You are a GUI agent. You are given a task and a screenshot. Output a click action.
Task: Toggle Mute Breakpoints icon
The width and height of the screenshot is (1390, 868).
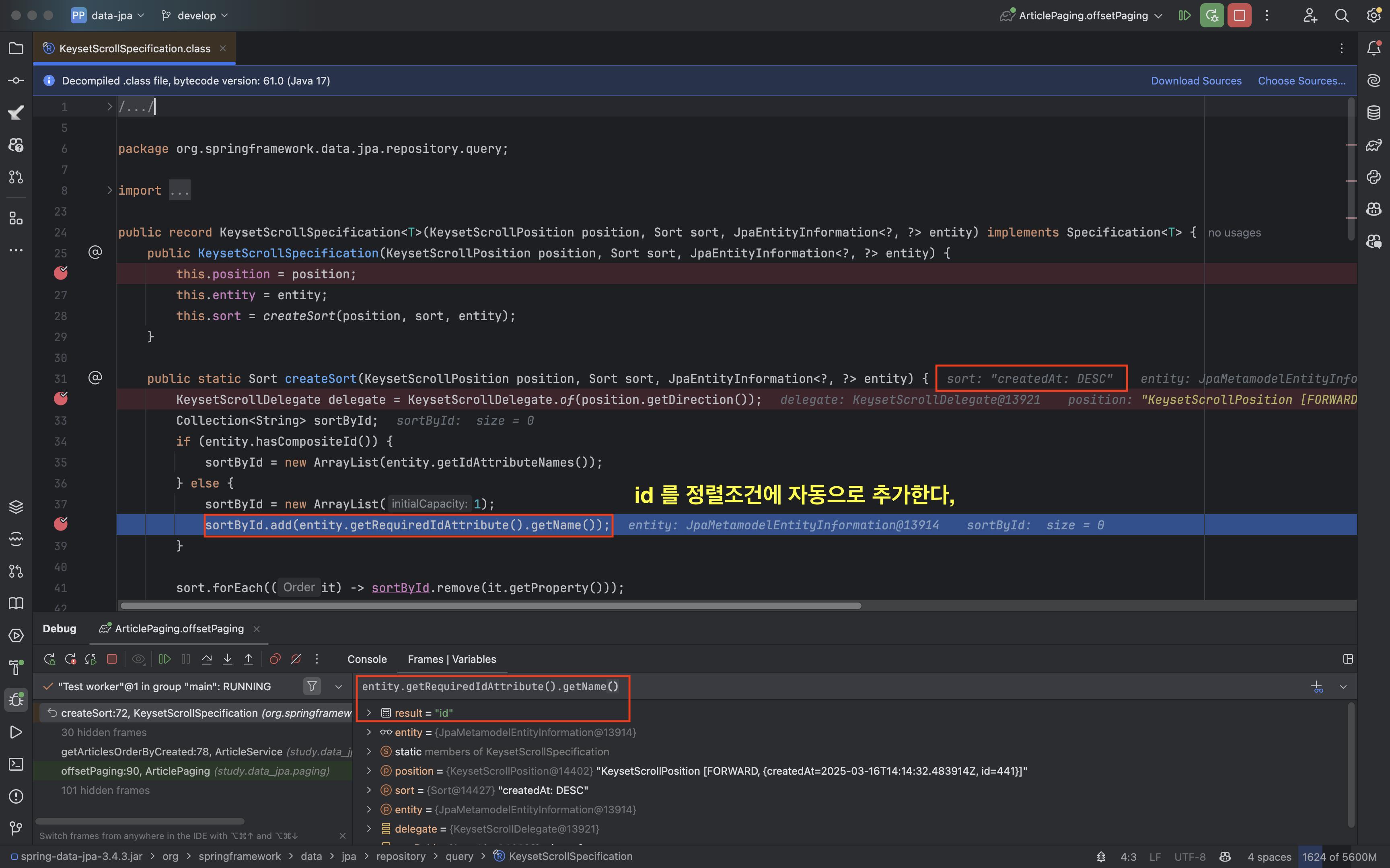coord(296,659)
